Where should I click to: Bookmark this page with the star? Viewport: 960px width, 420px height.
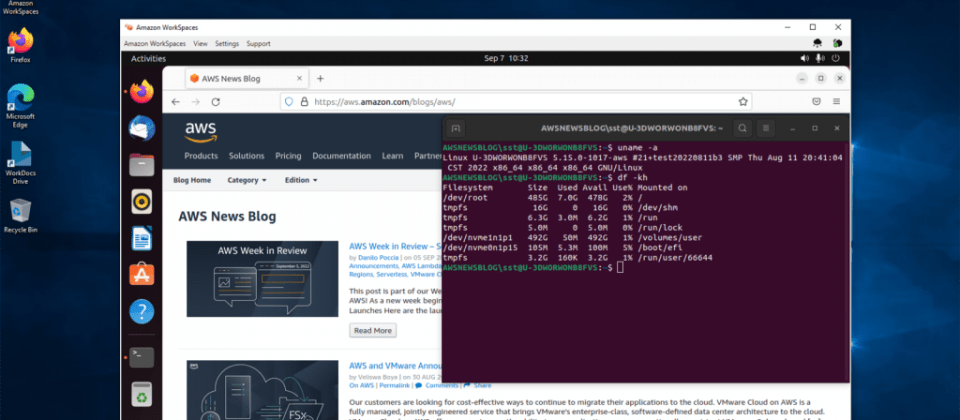pyautogui.click(x=743, y=102)
